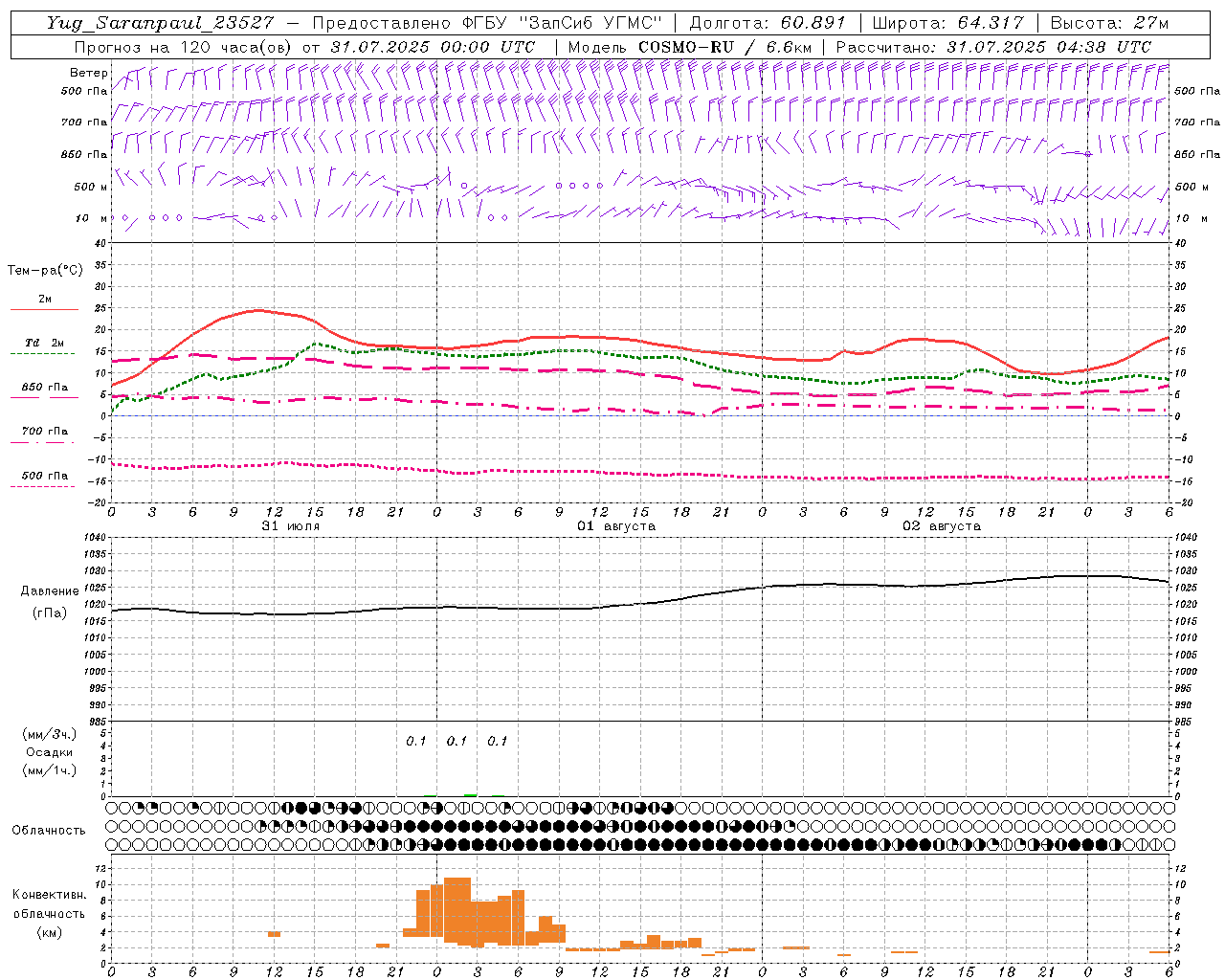Click the 10 м wind level label on the left
Screen dimensions: 1225x980
(x=92, y=218)
